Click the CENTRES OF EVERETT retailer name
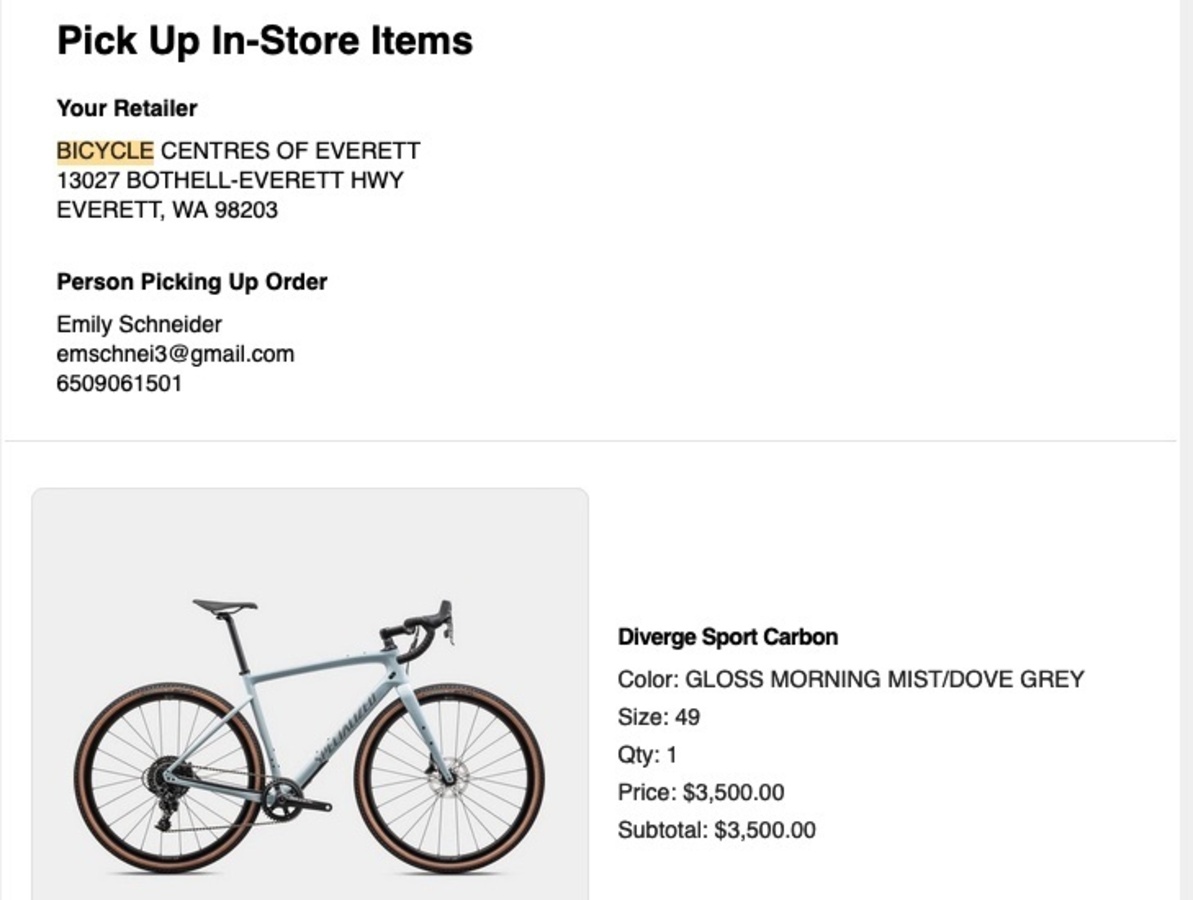 coord(290,151)
